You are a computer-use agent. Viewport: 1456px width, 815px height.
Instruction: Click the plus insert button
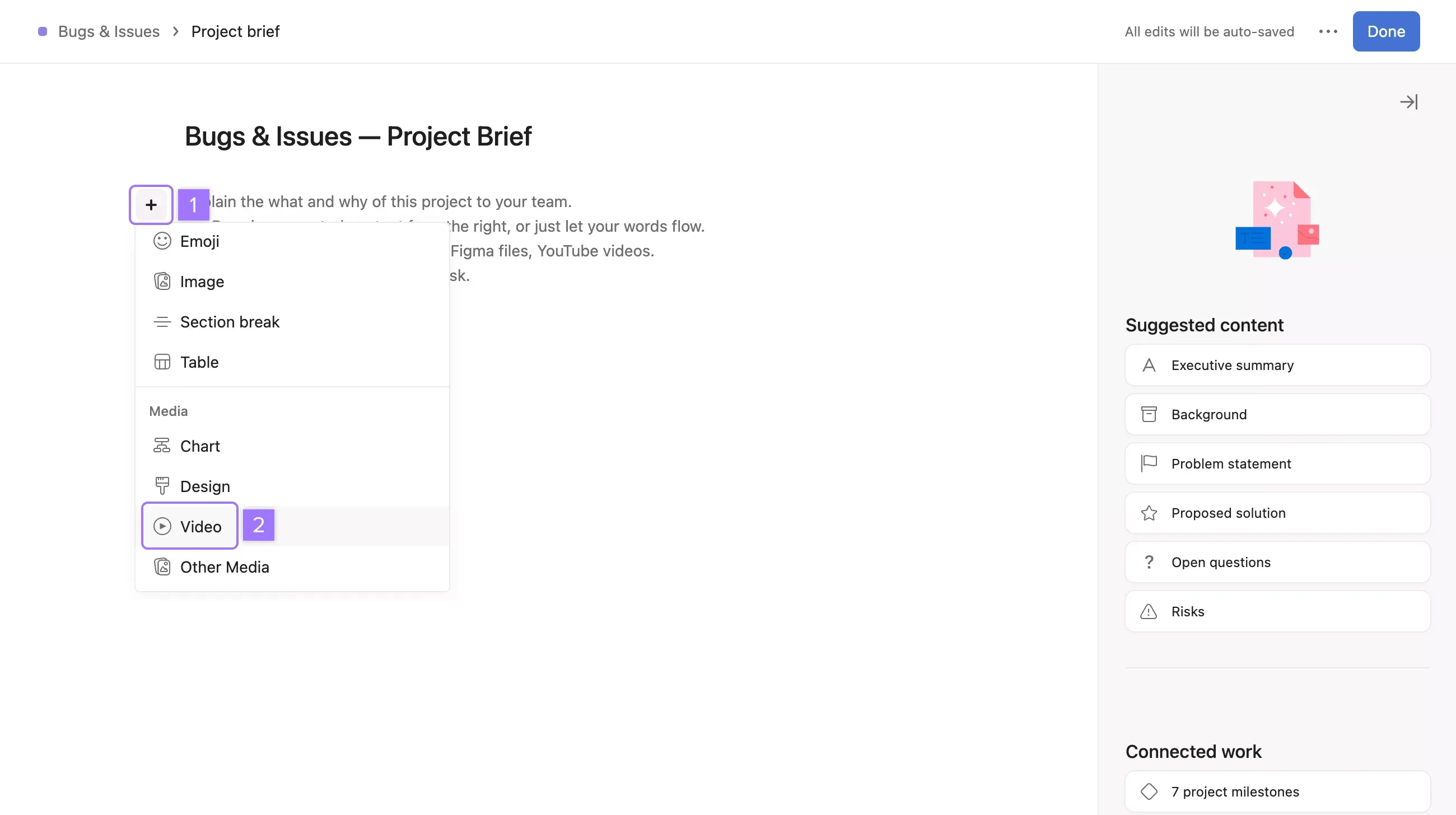pyautogui.click(x=151, y=204)
